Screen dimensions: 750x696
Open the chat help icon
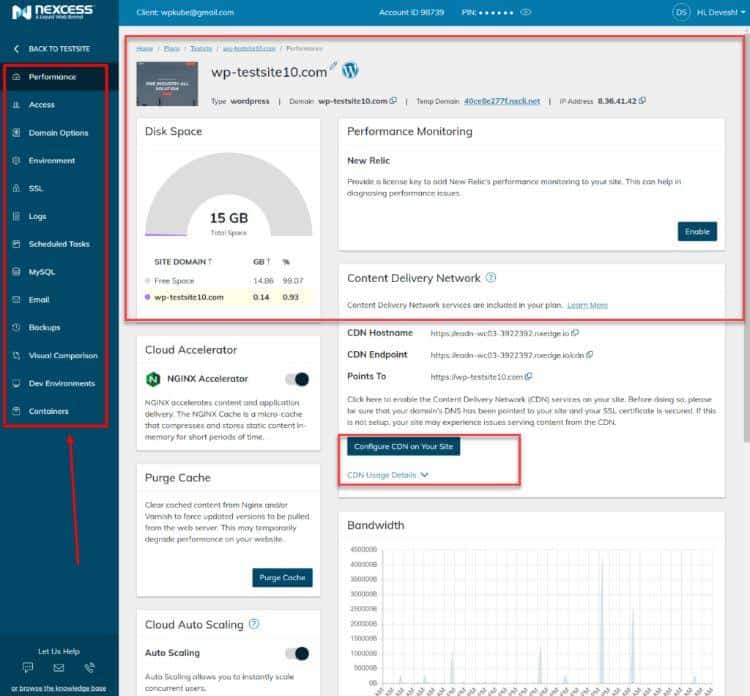point(28,667)
